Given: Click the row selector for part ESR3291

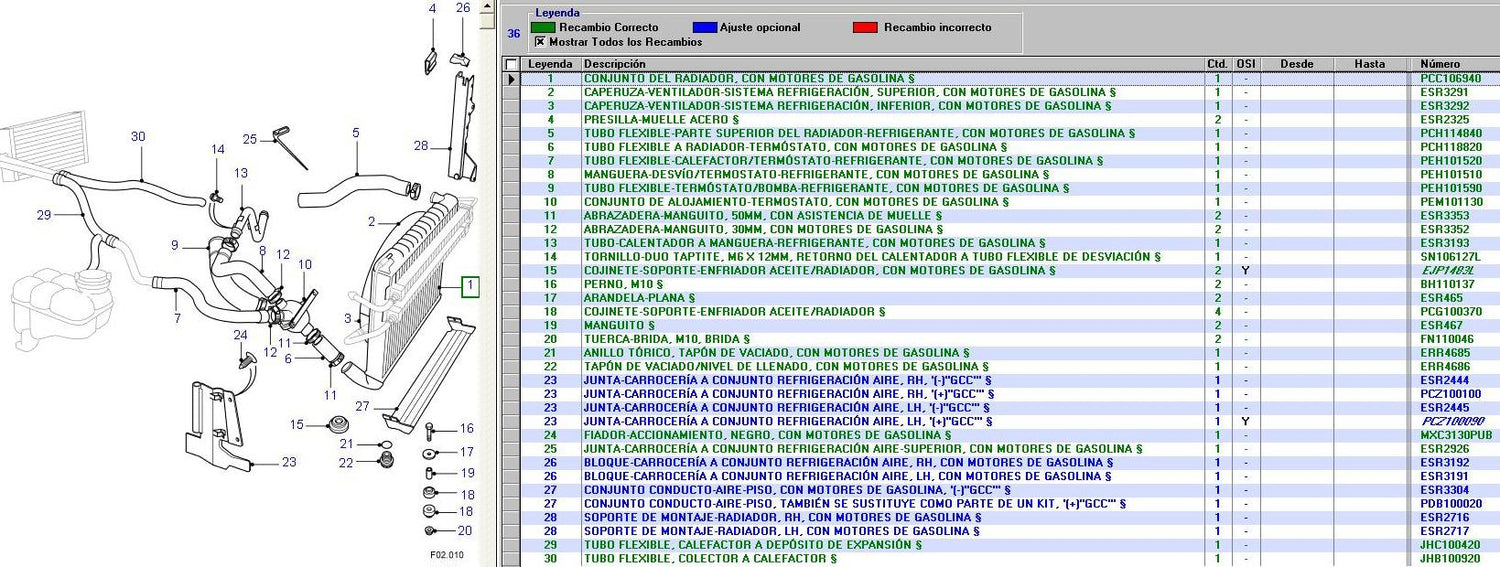Looking at the screenshot, I should click(511, 92).
